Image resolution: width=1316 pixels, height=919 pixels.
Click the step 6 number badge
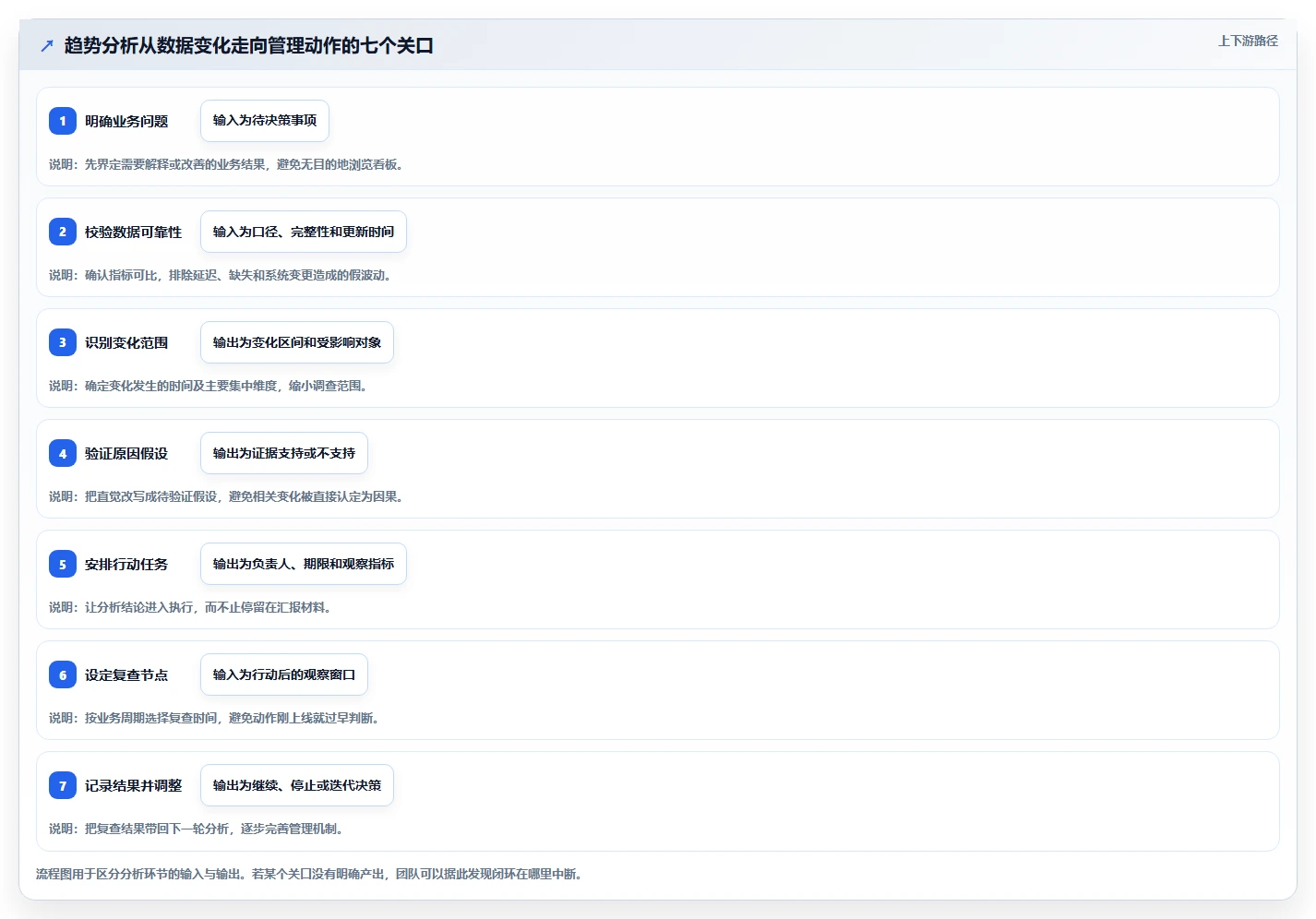pos(63,674)
